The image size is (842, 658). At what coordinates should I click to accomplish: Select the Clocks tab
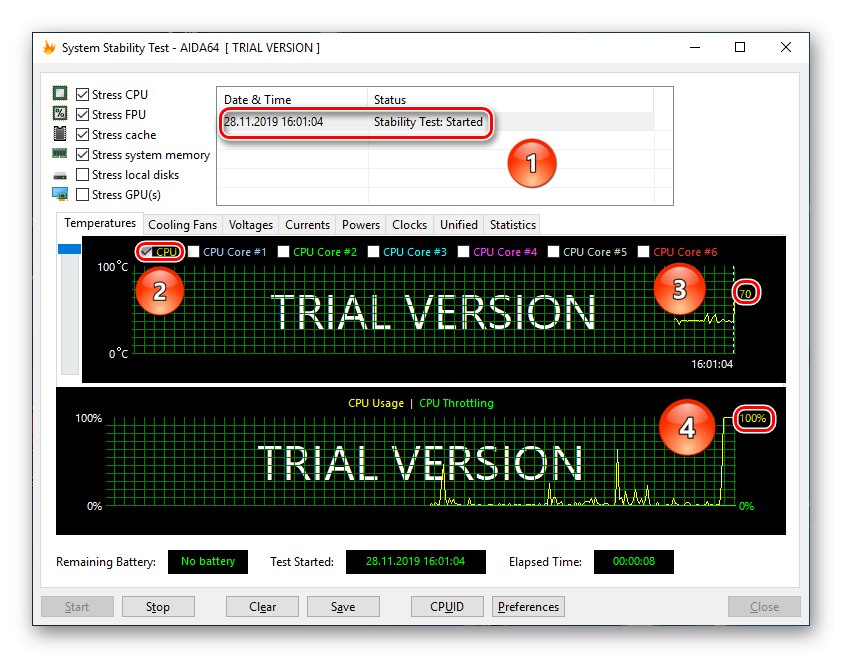pos(409,225)
